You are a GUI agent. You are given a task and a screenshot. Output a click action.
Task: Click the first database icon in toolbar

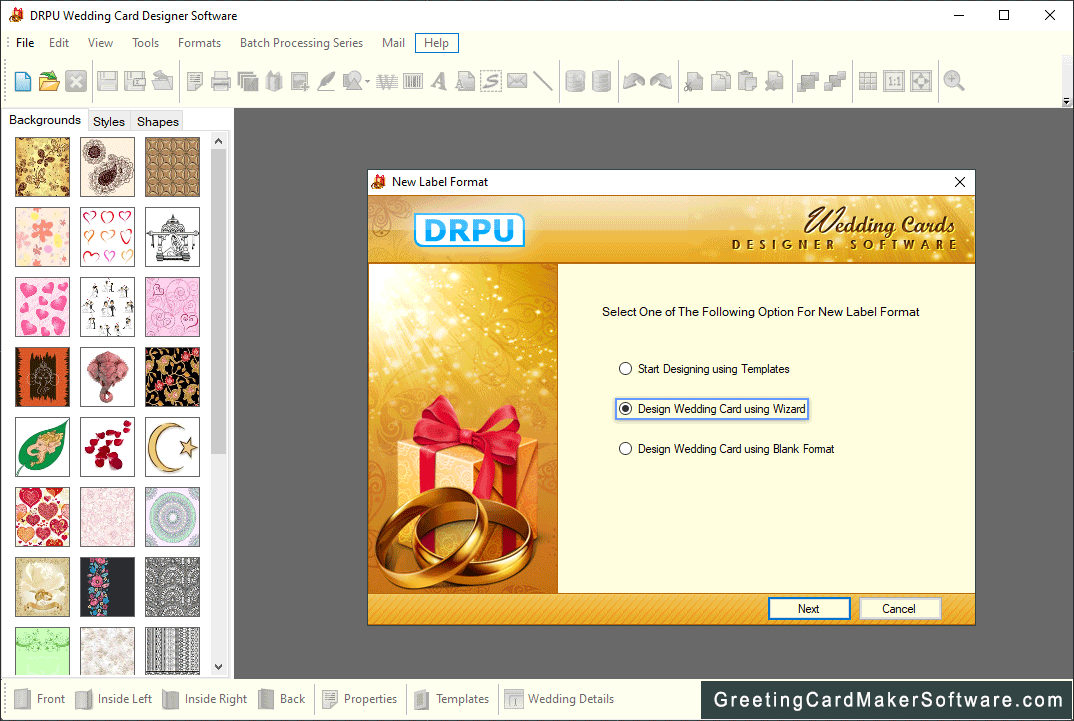575,81
